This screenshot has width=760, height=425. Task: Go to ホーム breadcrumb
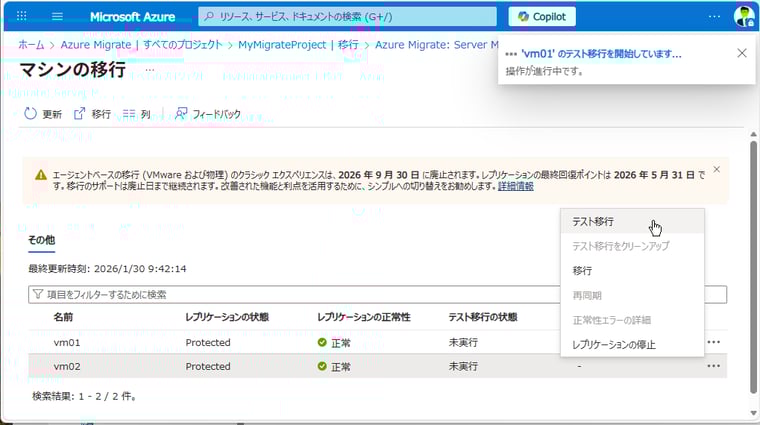pos(31,45)
